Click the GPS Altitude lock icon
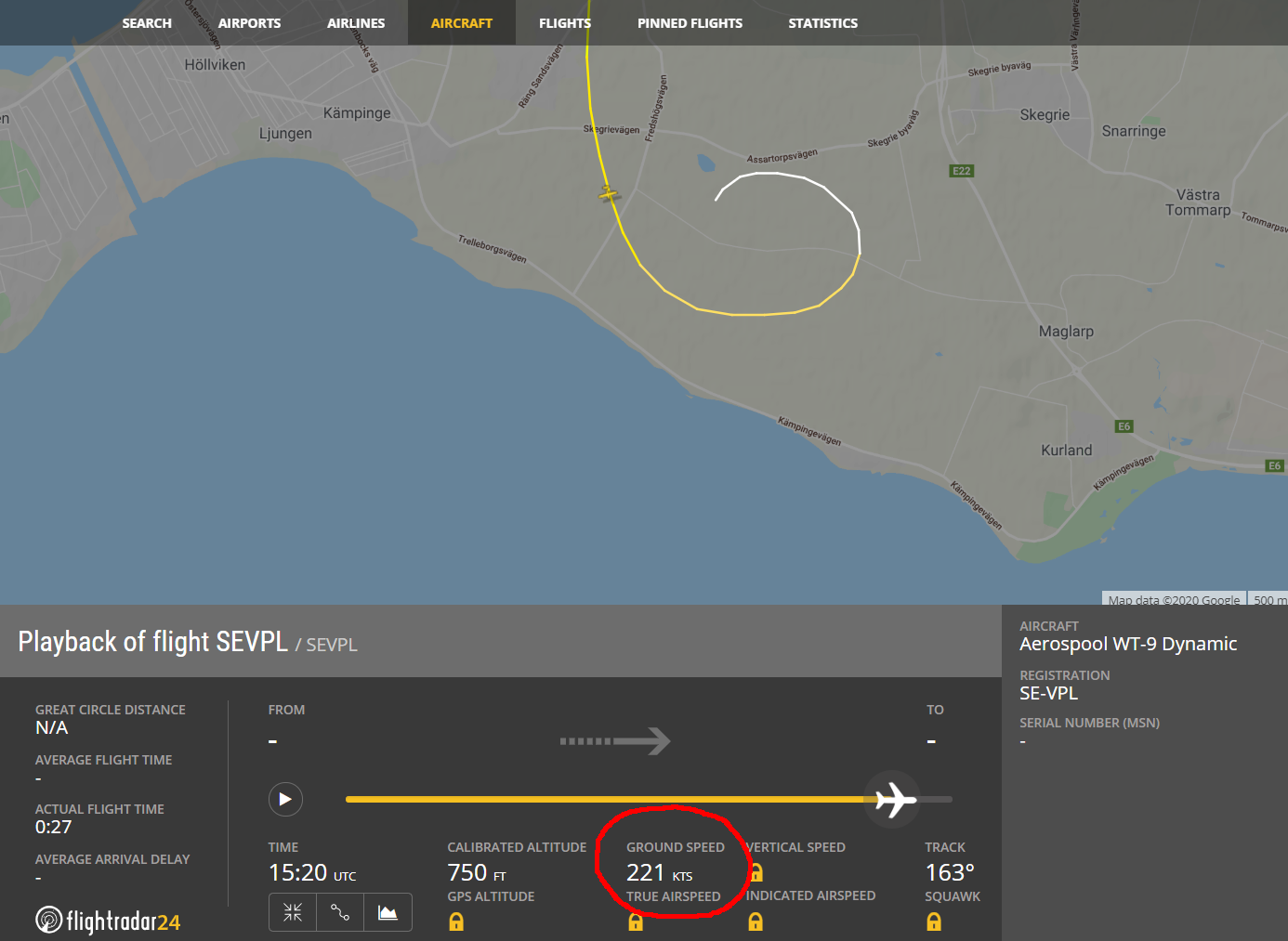The width and height of the screenshot is (1288, 941). click(x=456, y=921)
